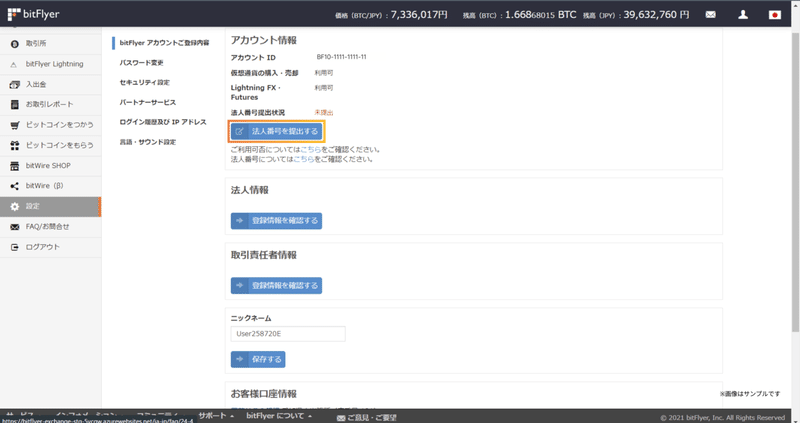Click 登録情報を確認する under 法人情報

coord(276,221)
